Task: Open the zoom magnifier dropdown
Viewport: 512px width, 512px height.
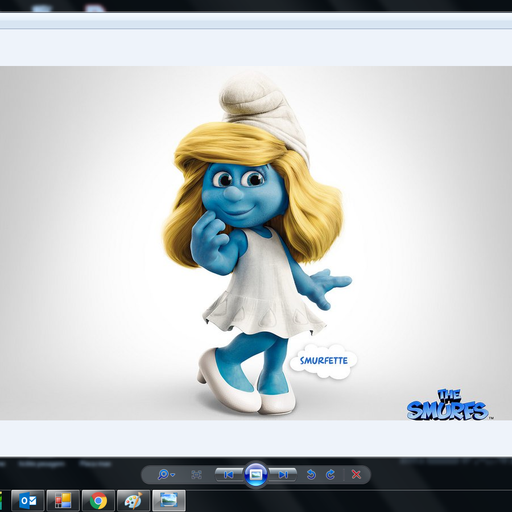Action: tap(166, 474)
